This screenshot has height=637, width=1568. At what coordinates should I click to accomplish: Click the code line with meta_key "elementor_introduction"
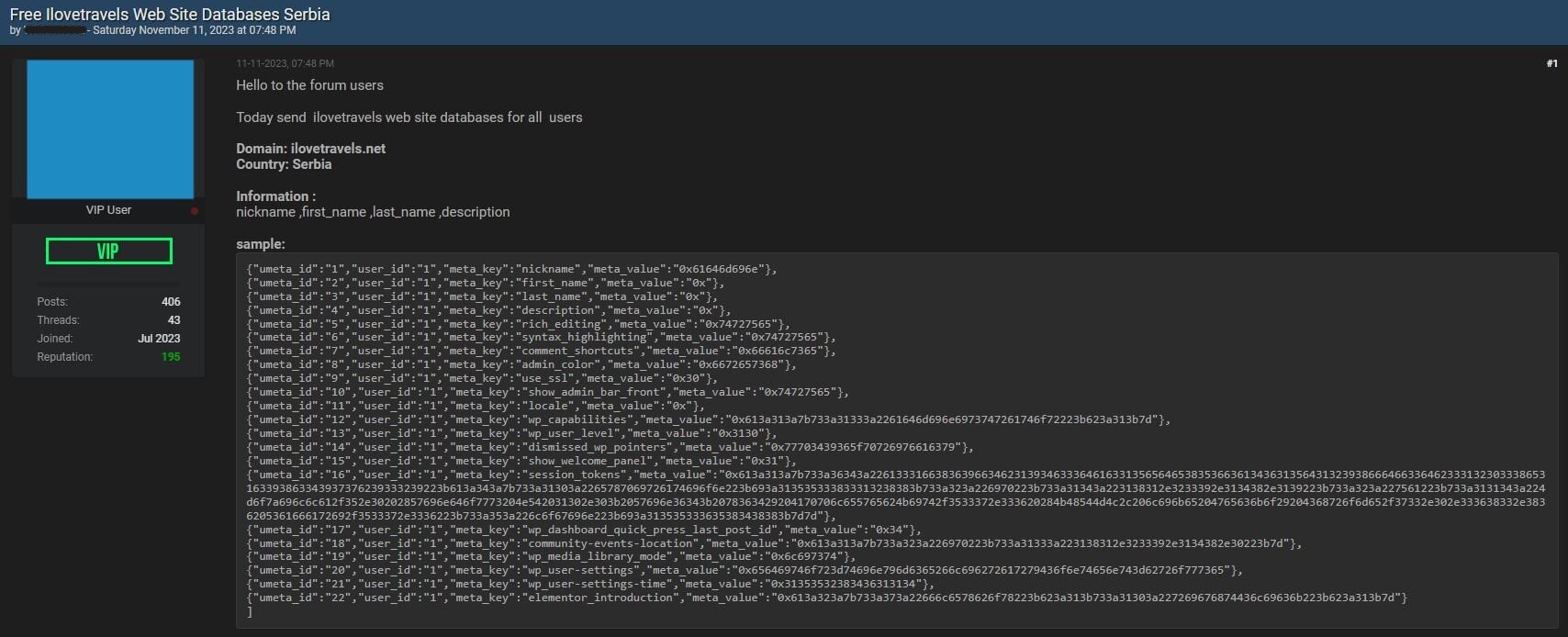click(x=827, y=598)
